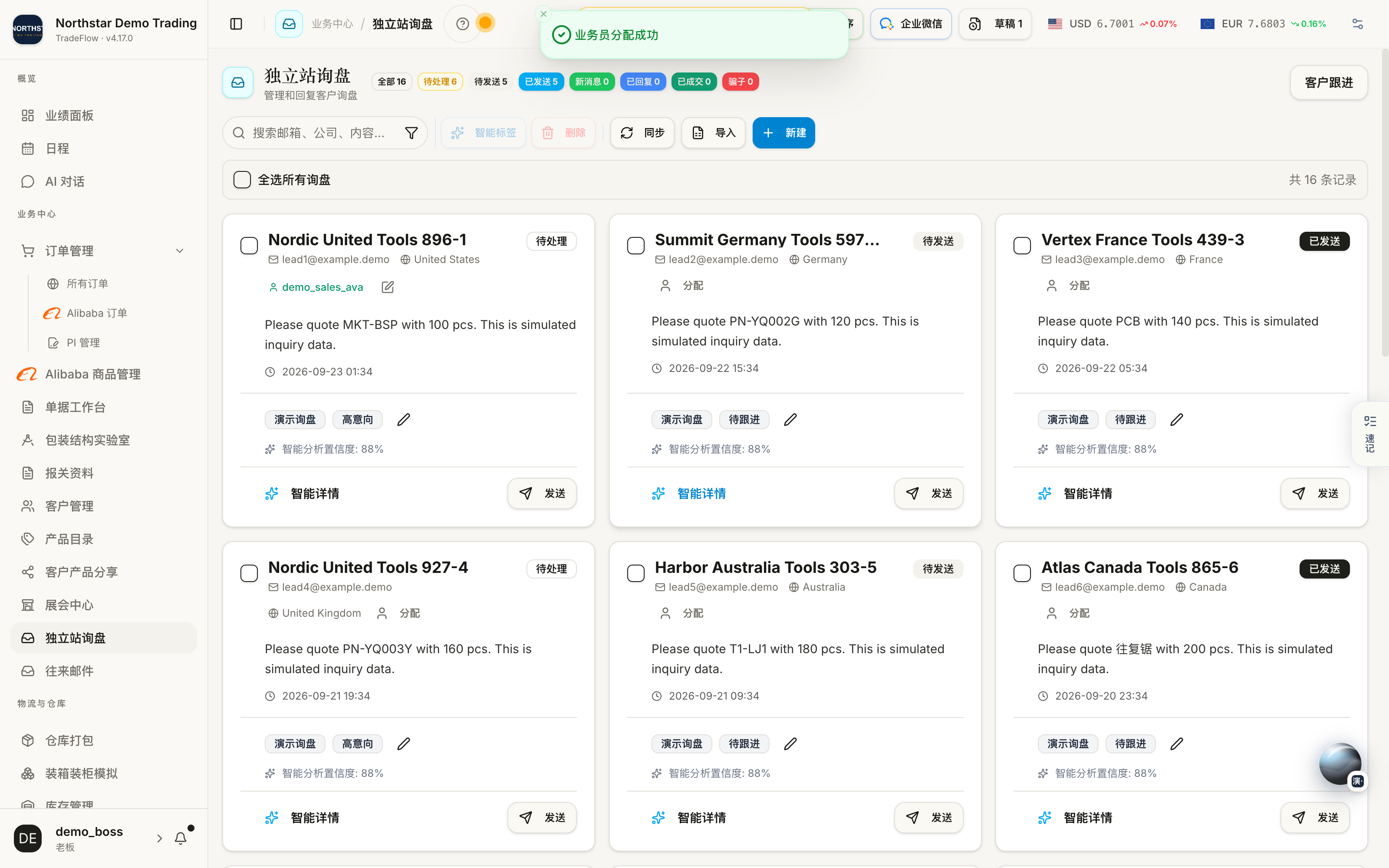The height and width of the screenshot is (868, 1389).
Task: Edit tags on Harbor Australia Tools 303-5
Action: 790,744
